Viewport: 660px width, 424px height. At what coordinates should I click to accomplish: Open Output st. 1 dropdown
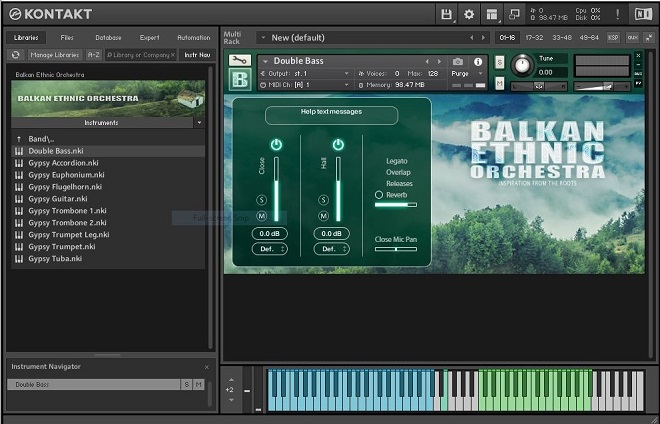(x=346, y=74)
